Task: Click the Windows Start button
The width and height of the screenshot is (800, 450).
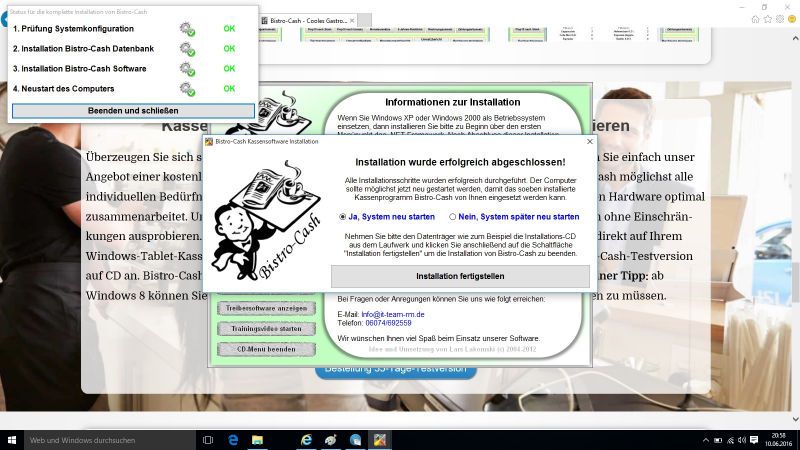Action: click(13, 439)
